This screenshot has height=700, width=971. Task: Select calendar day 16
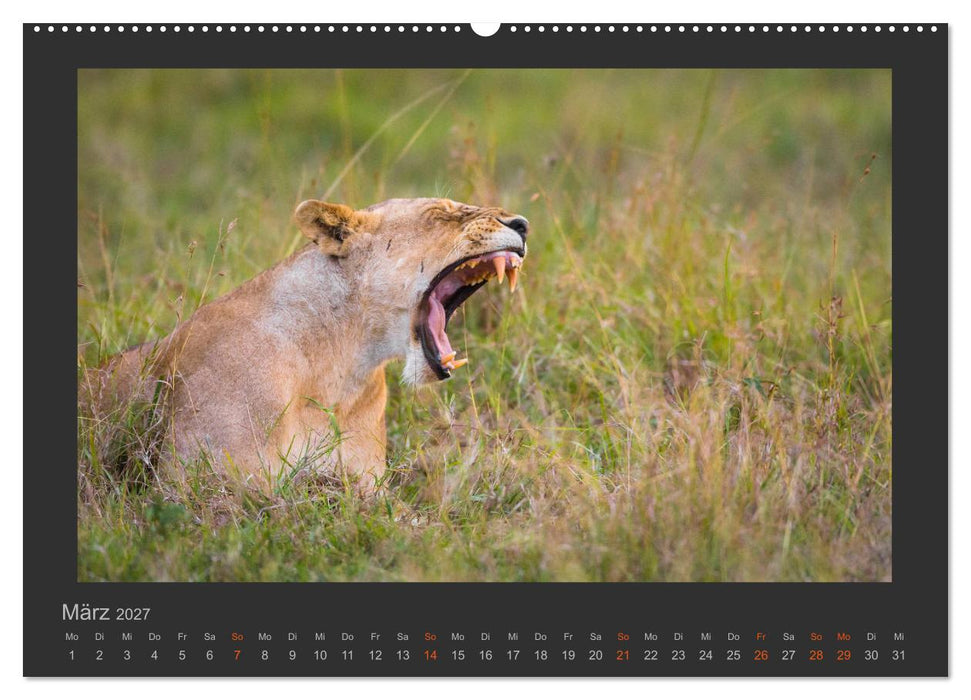(486, 655)
